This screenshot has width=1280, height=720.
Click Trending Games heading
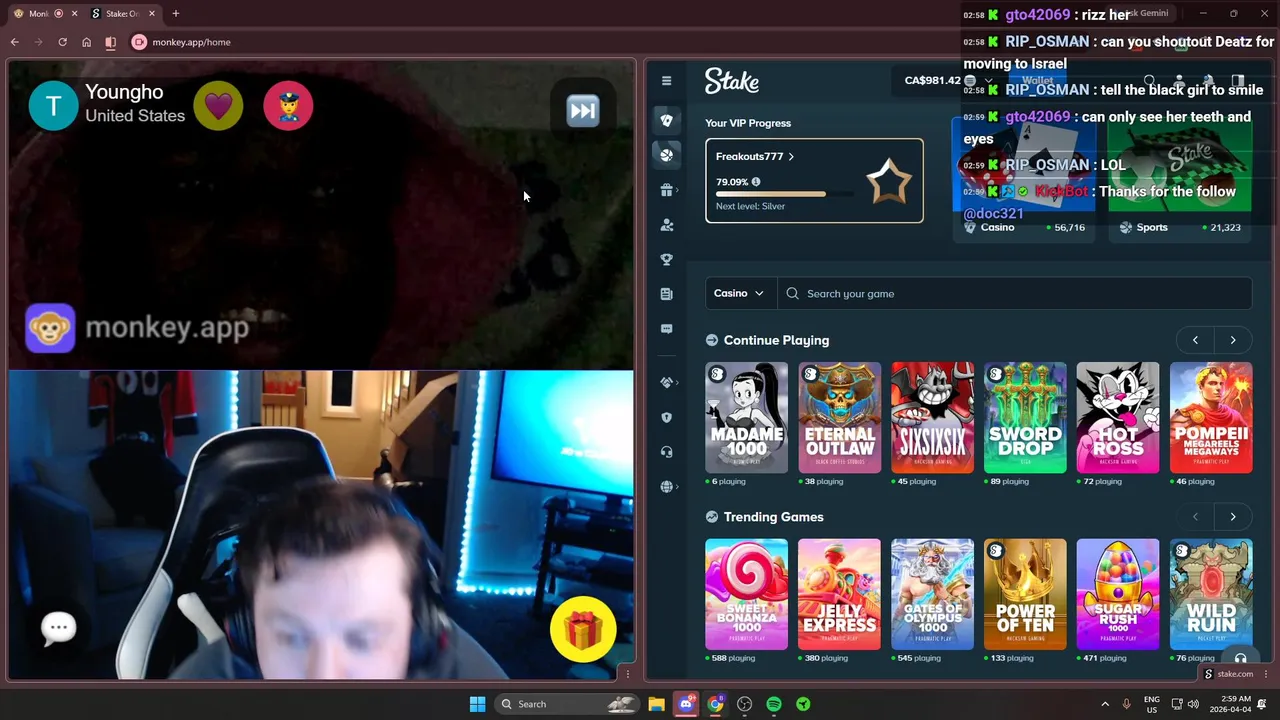(x=773, y=517)
